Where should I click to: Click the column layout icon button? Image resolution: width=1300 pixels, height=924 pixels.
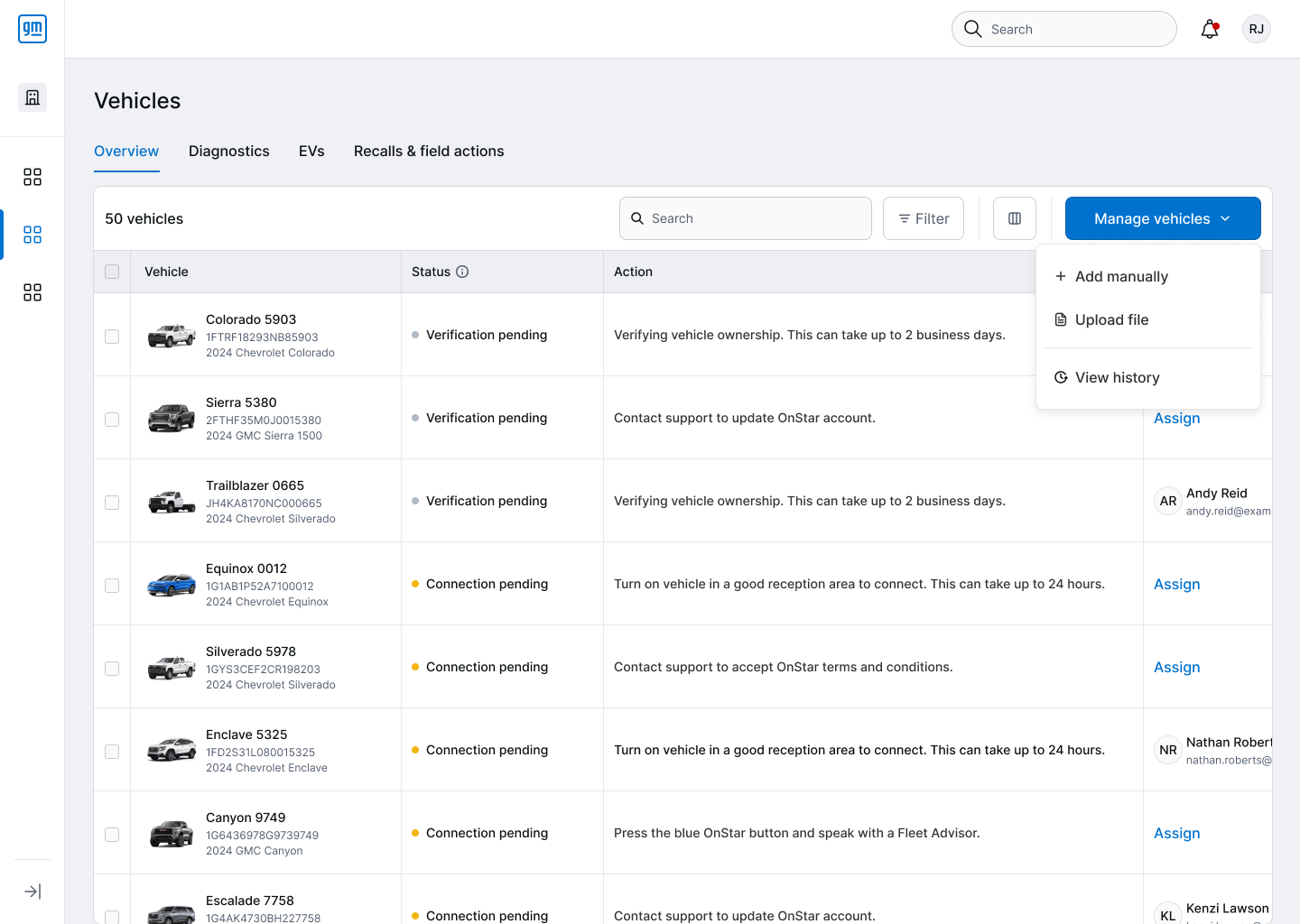[x=1015, y=218]
